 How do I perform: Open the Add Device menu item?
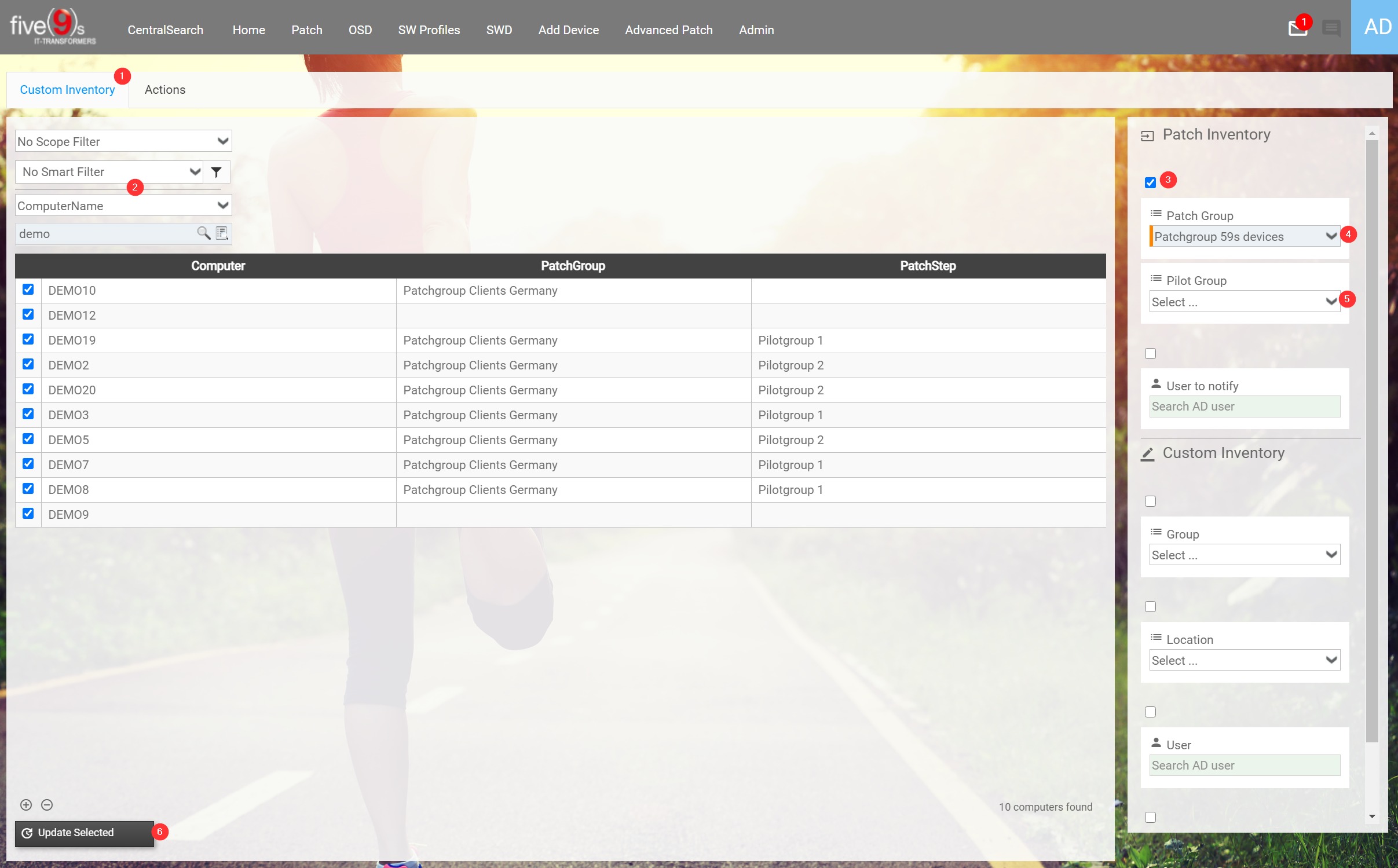[569, 30]
